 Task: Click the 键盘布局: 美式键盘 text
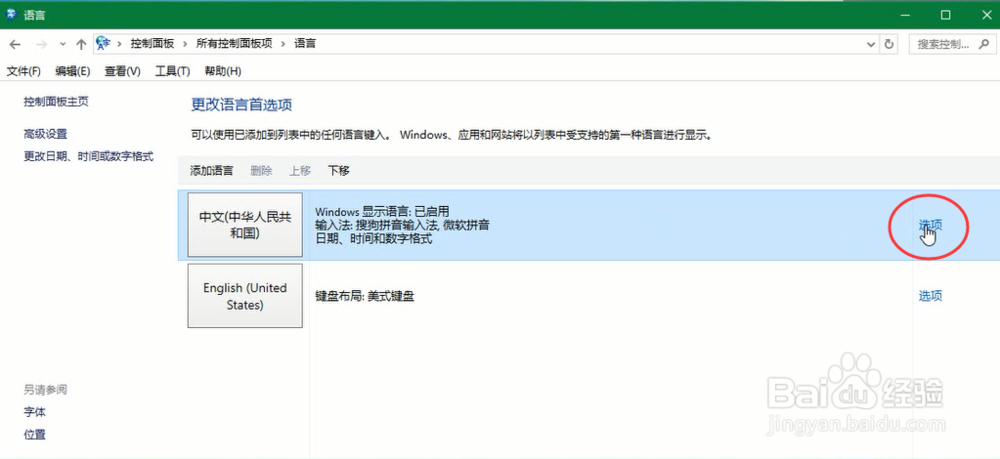pyautogui.click(x=365, y=296)
